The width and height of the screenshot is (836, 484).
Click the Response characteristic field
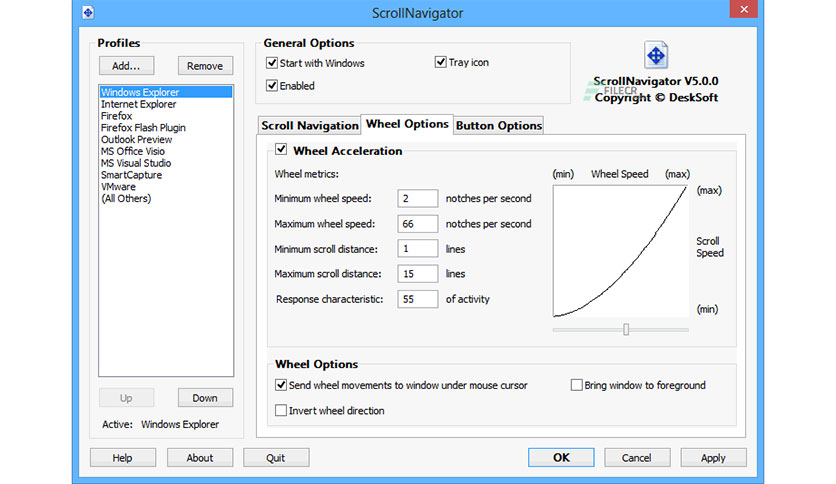point(417,299)
